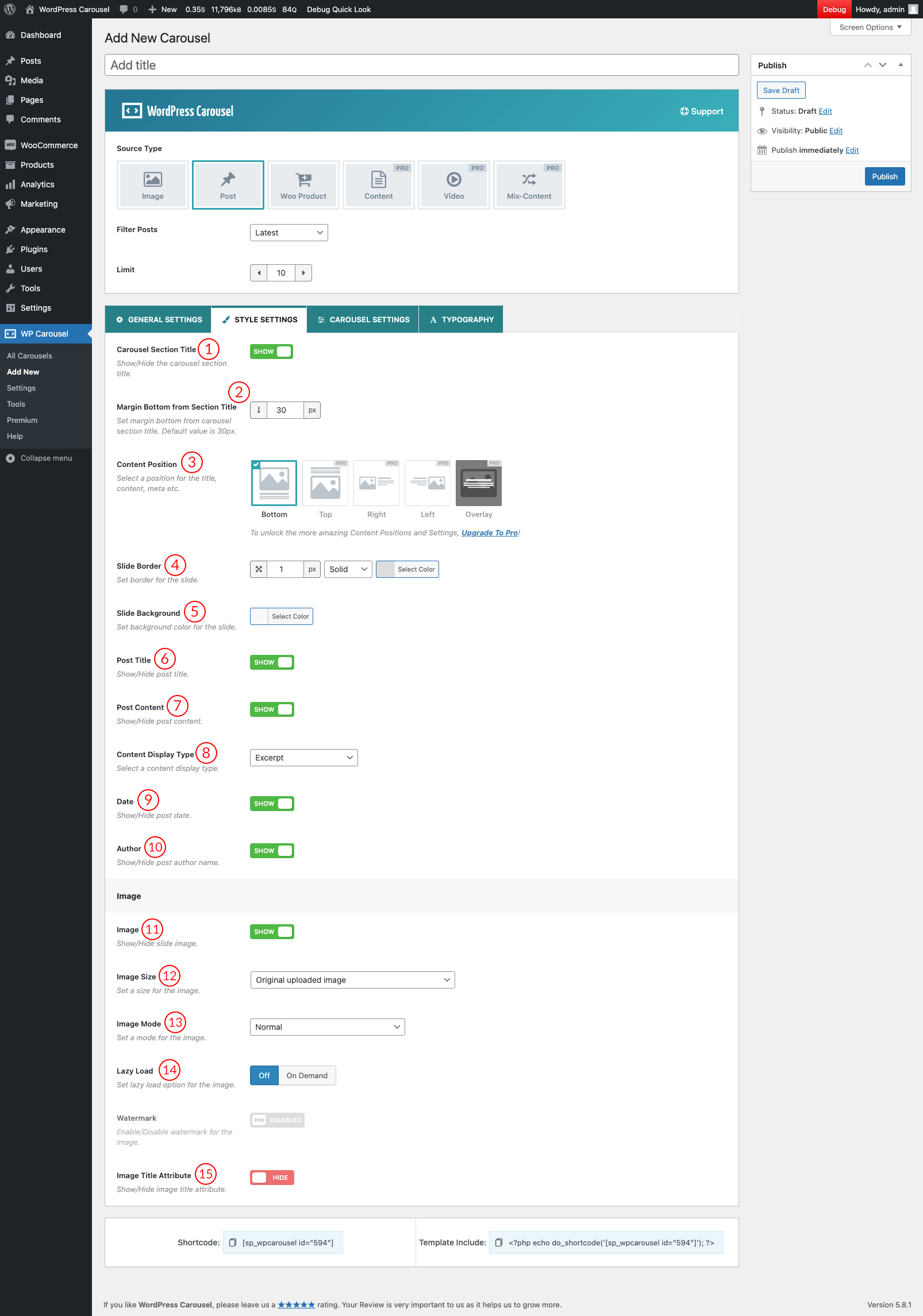Viewport: 923px width, 1316px height.
Task: Expand the Content Display Type dropdown
Action: coord(303,758)
